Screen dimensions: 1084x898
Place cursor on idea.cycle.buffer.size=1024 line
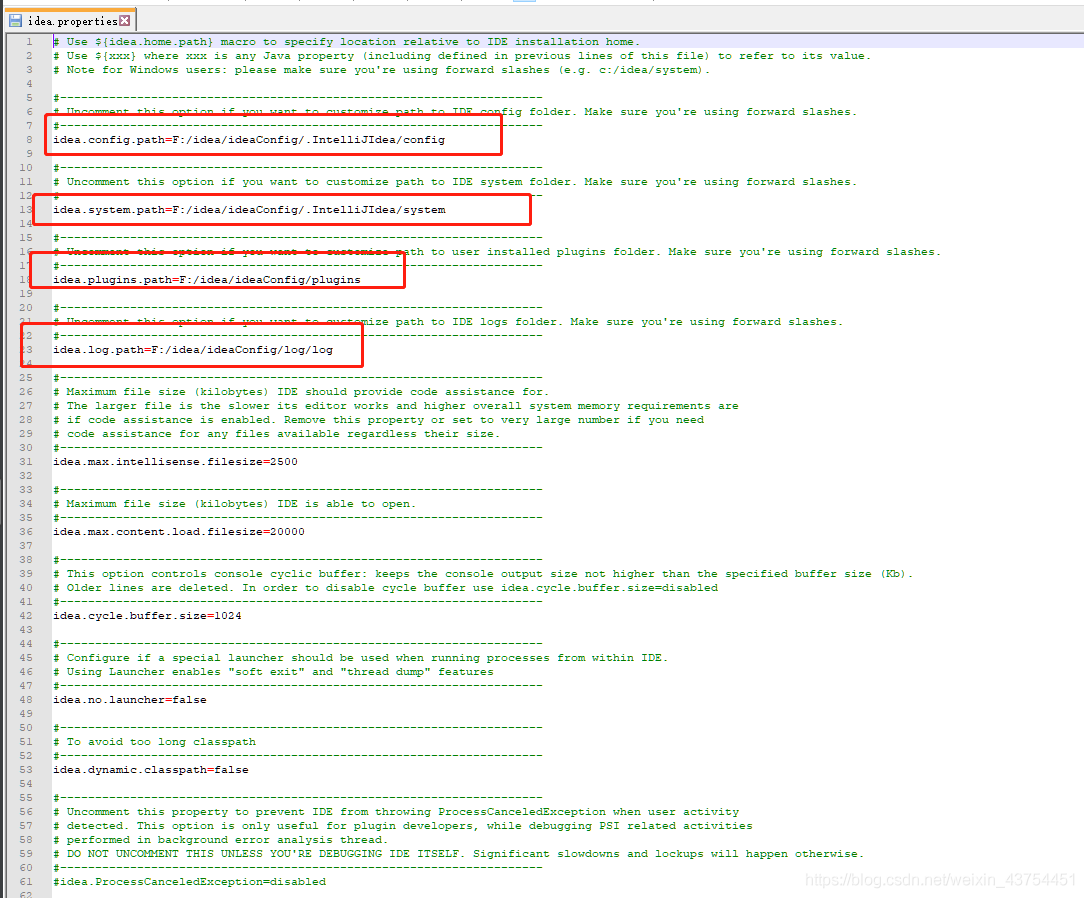click(x=146, y=616)
